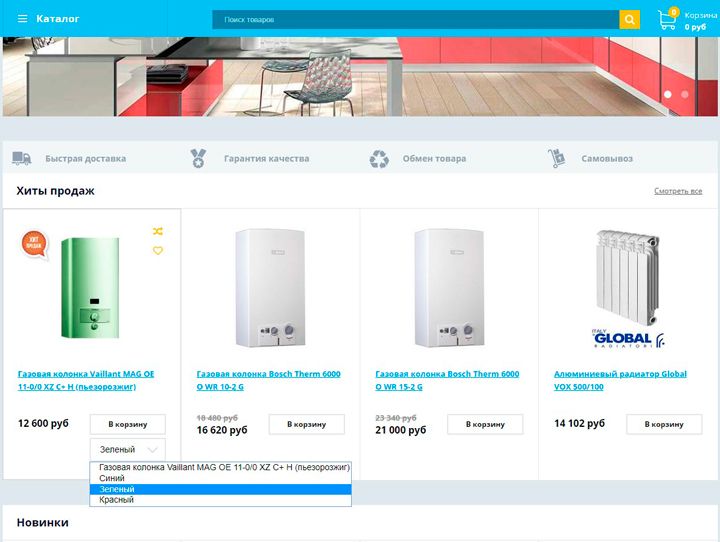Click the search magnifier button
The height and width of the screenshot is (542, 720).
pyautogui.click(x=629, y=19)
